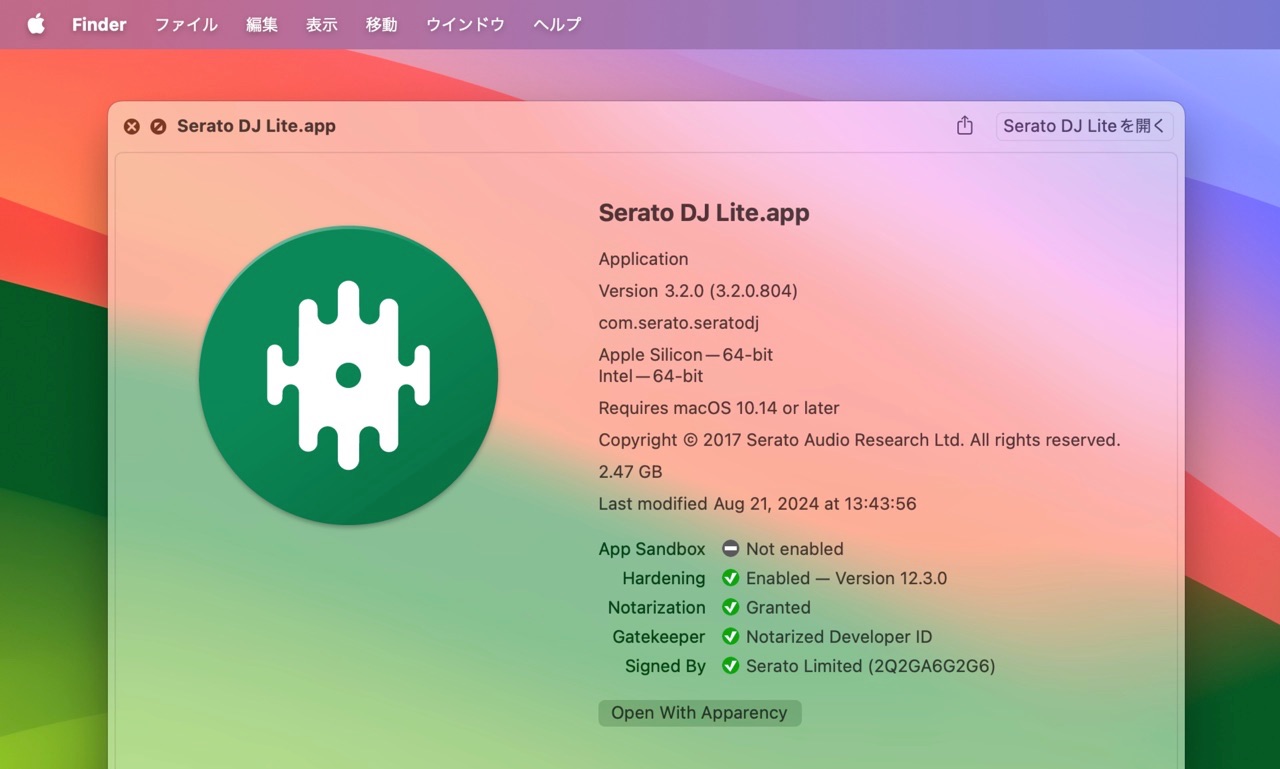The height and width of the screenshot is (769, 1280).
Task: Click the Not enabled status text
Action: click(795, 549)
